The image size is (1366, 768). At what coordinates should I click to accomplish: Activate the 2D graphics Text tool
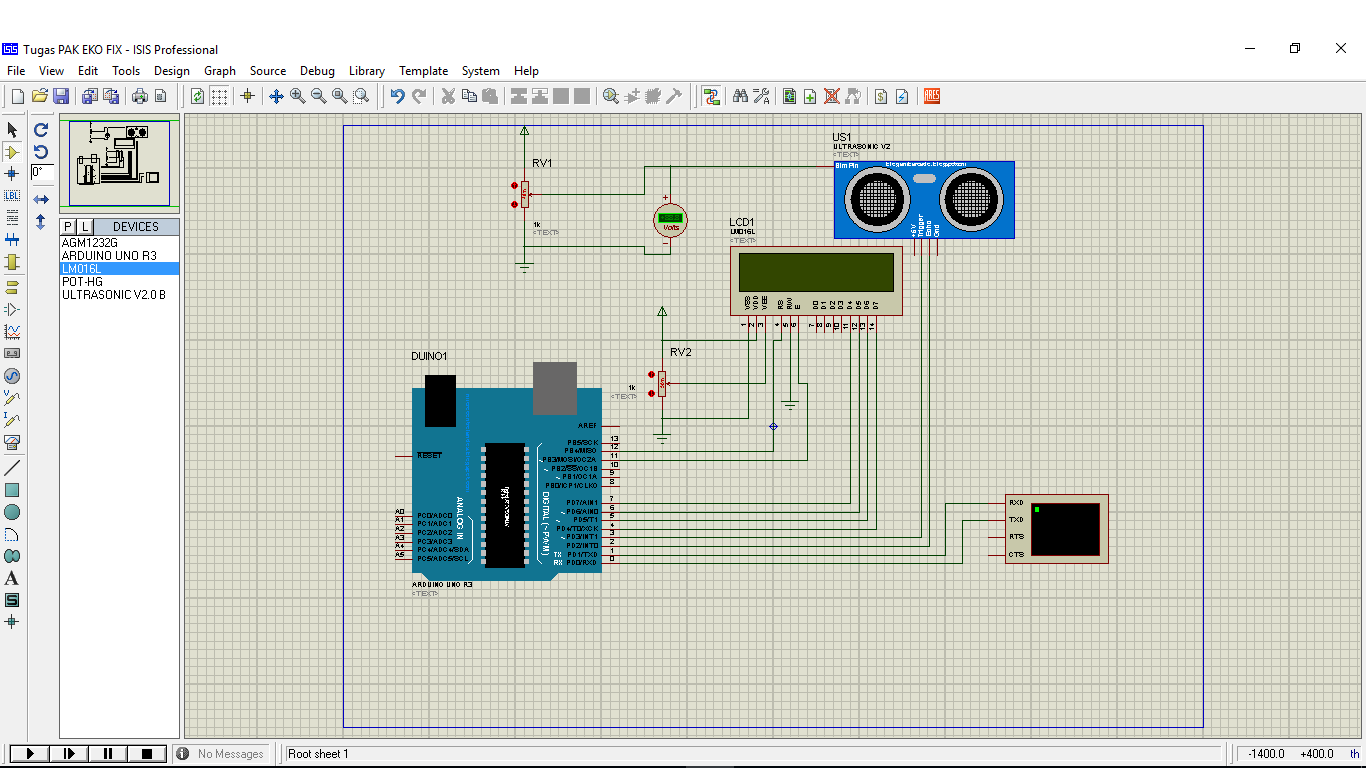13,578
